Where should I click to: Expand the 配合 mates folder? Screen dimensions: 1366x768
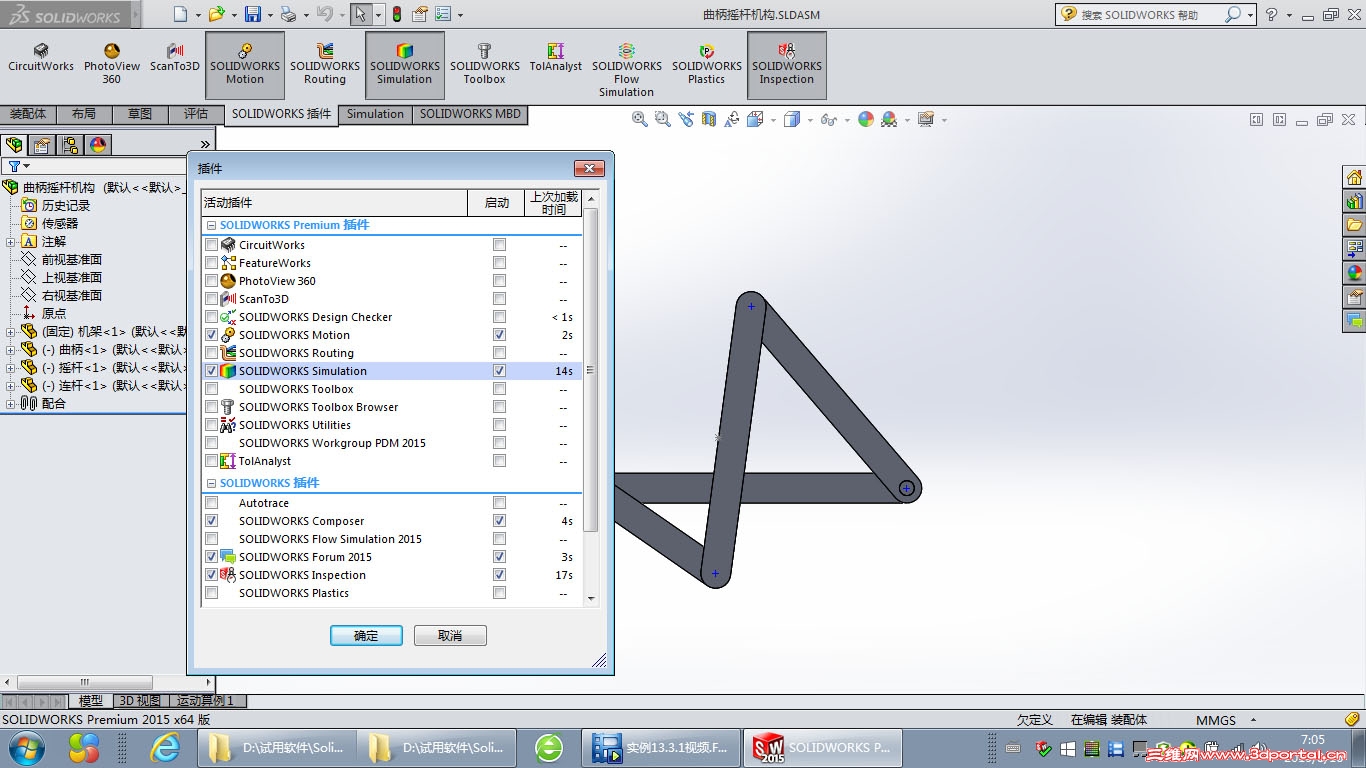coord(10,404)
